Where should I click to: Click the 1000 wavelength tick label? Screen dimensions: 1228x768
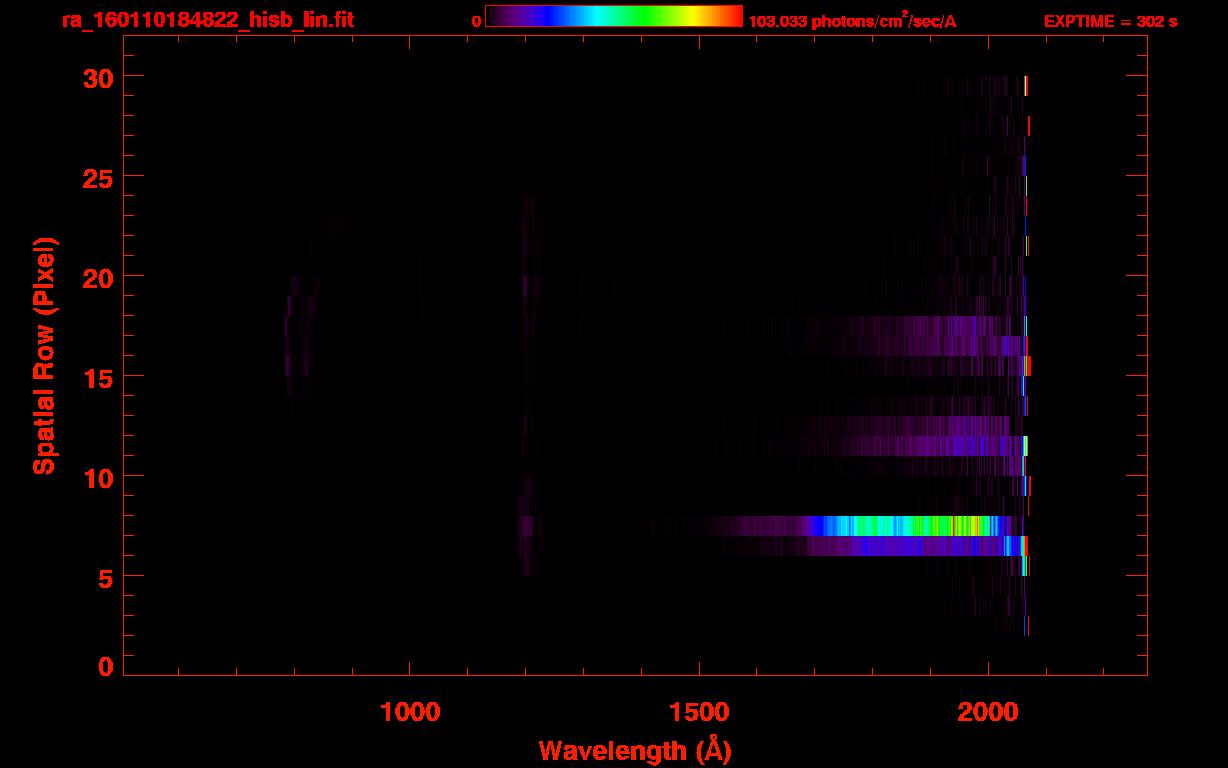coord(410,712)
